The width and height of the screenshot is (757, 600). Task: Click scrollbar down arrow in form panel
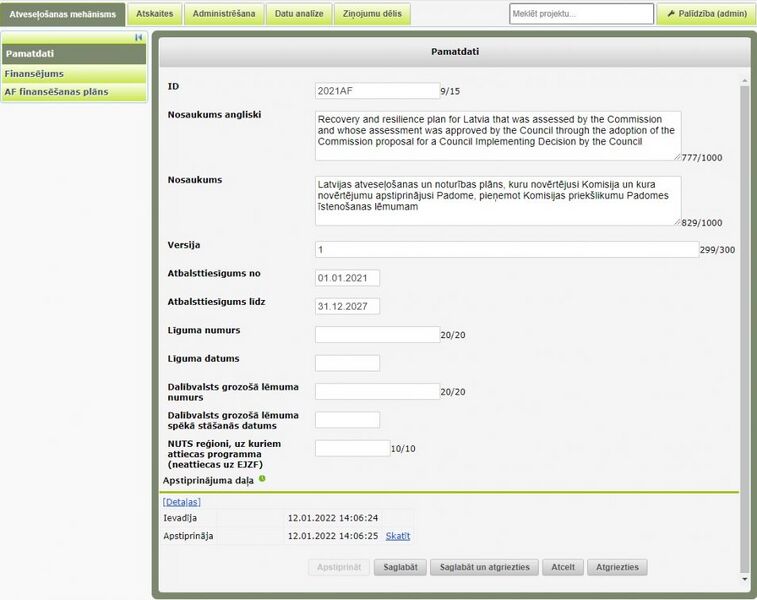point(743,578)
